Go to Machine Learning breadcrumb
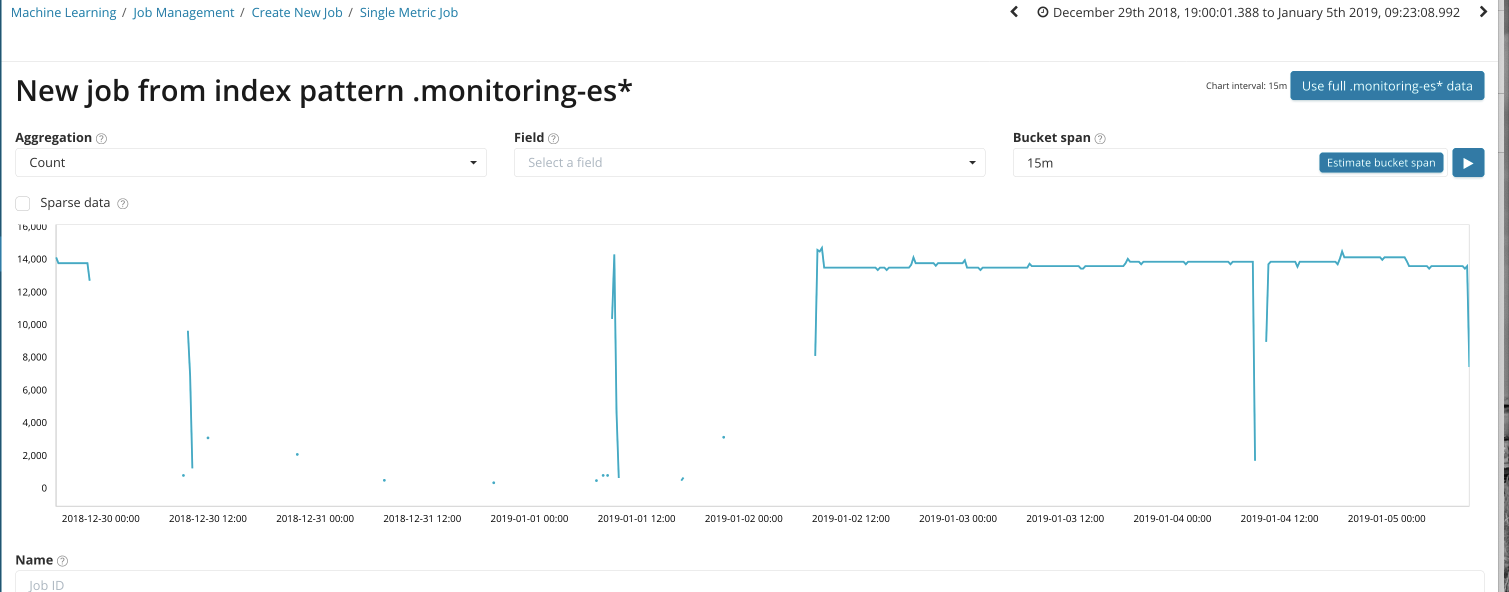1509x592 pixels. click(x=63, y=13)
